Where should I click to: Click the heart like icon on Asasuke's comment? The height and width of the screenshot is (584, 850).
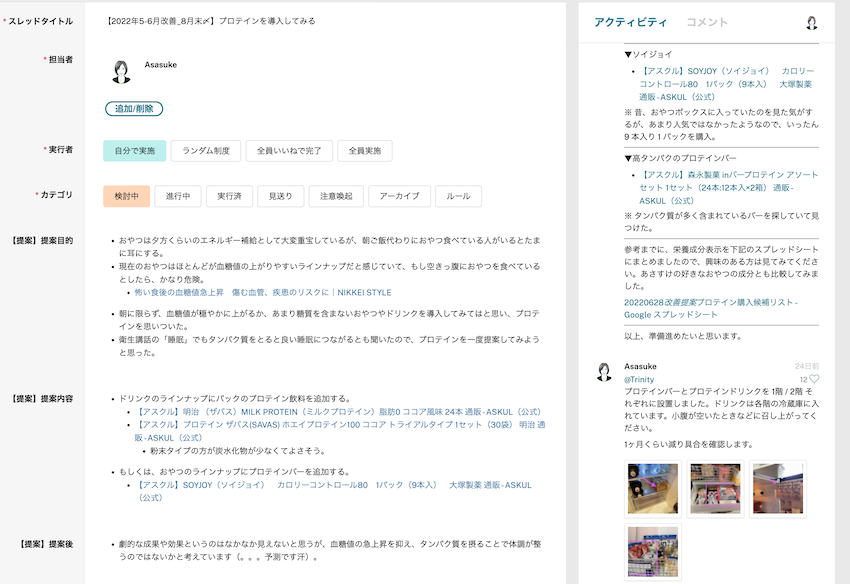coord(814,380)
